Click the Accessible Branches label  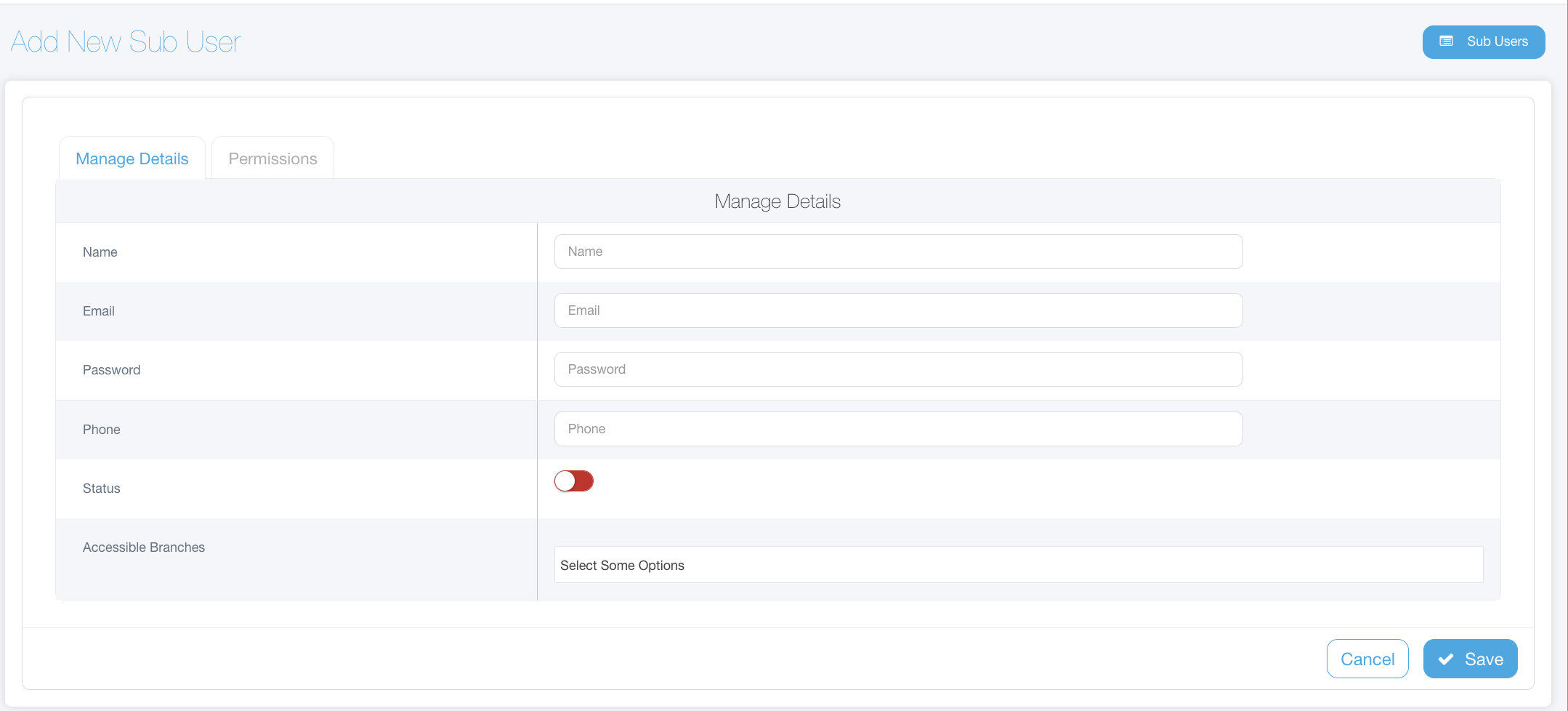(x=144, y=547)
